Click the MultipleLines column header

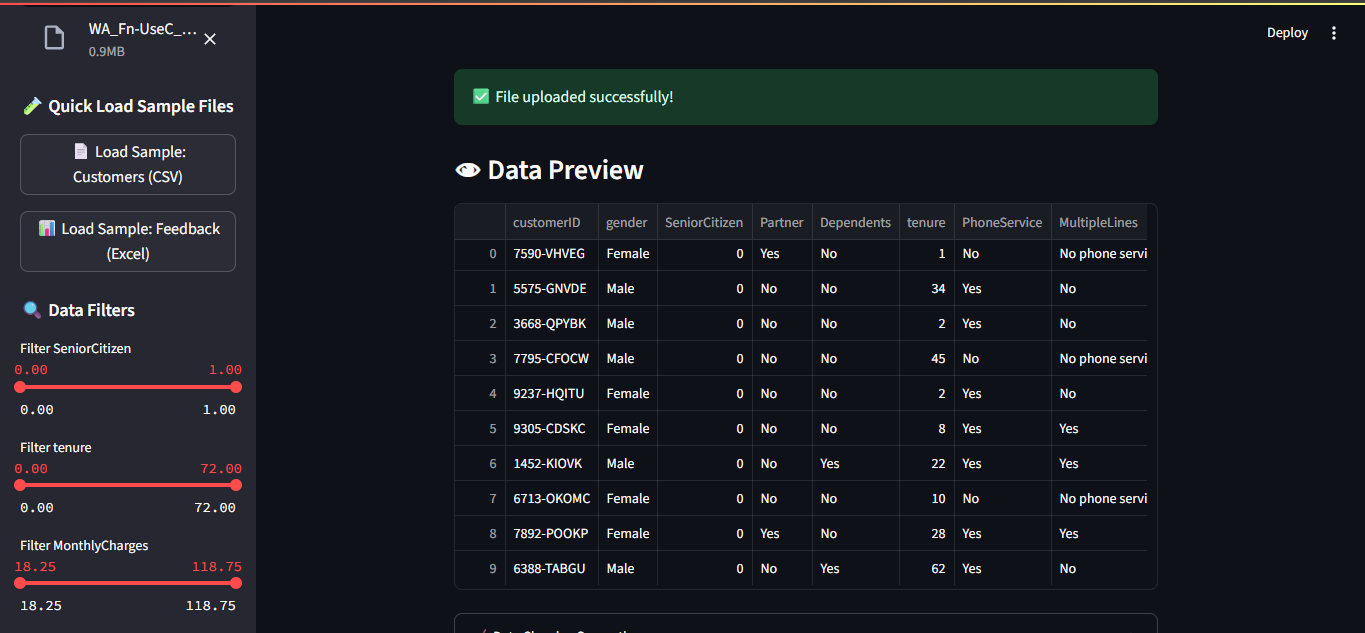(x=1098, y=222)
